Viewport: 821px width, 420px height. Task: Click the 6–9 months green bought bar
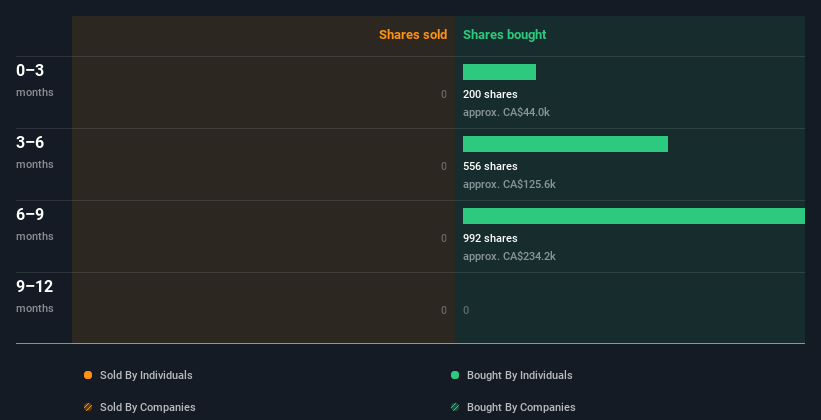(634, 216)
